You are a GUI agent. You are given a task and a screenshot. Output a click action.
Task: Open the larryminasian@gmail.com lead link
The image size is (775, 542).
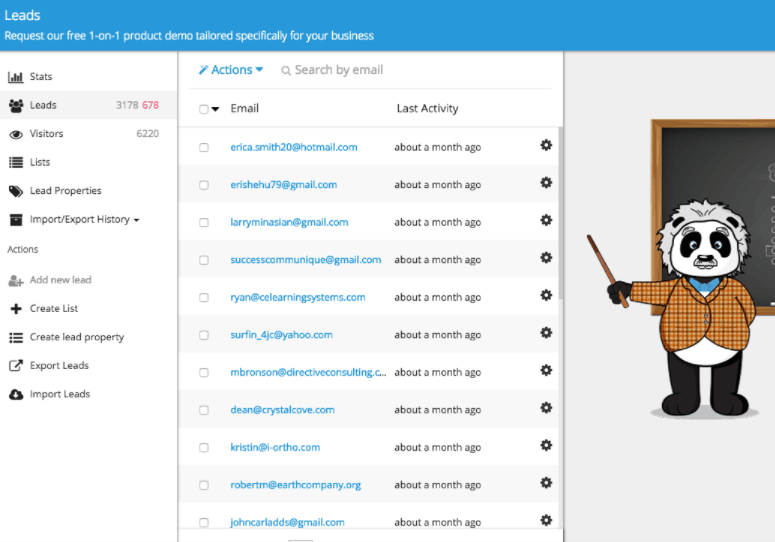pos(289,222)
